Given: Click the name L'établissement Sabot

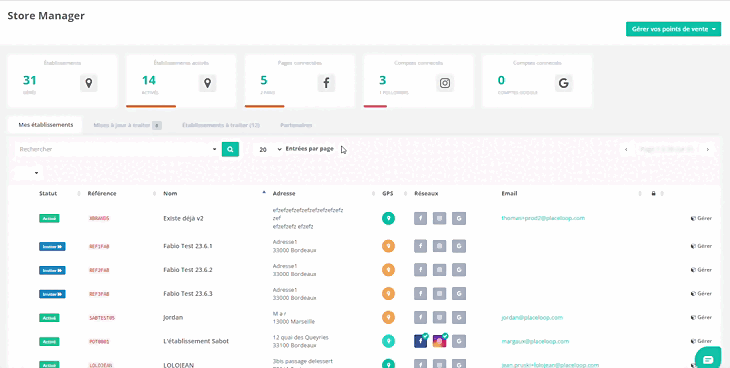Looking at the screenshot, I should coord(196,341).
